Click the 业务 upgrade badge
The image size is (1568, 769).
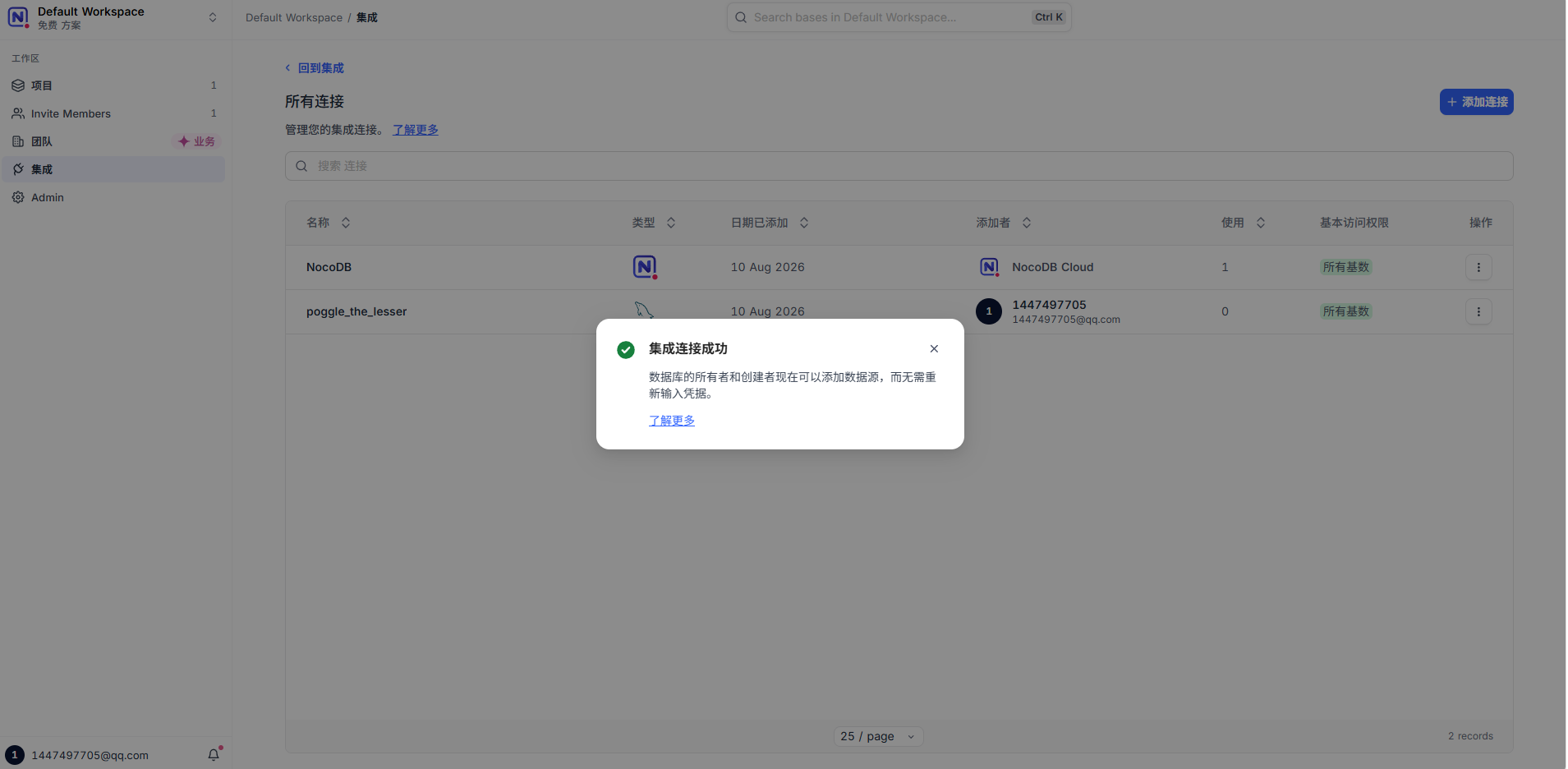tap(196, 141)
